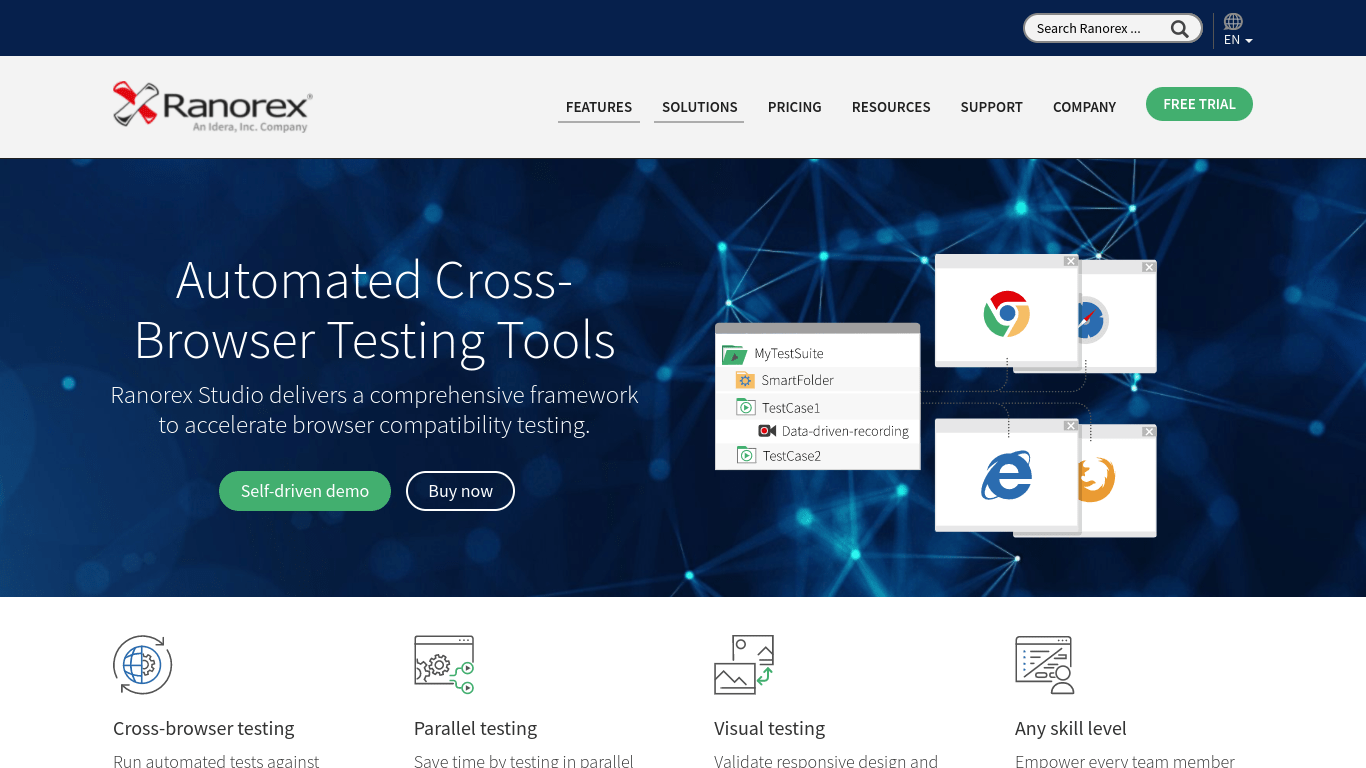Click the Parallel testing gears icon
The image size is (1366, 768).
444,664
